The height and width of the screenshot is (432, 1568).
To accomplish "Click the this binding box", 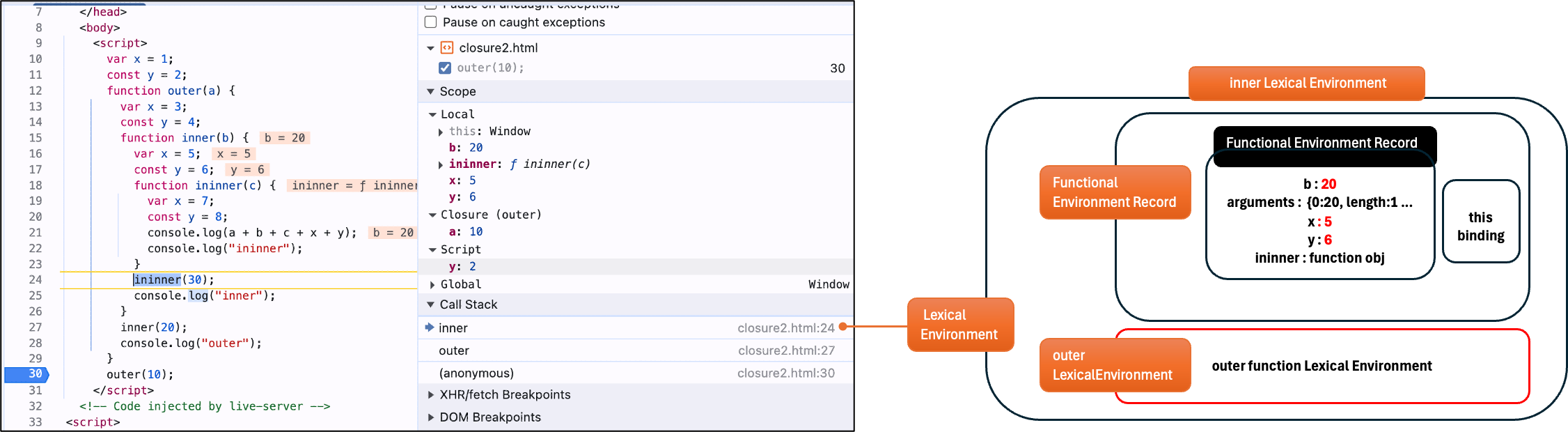I will click(x=1481, y=222).
